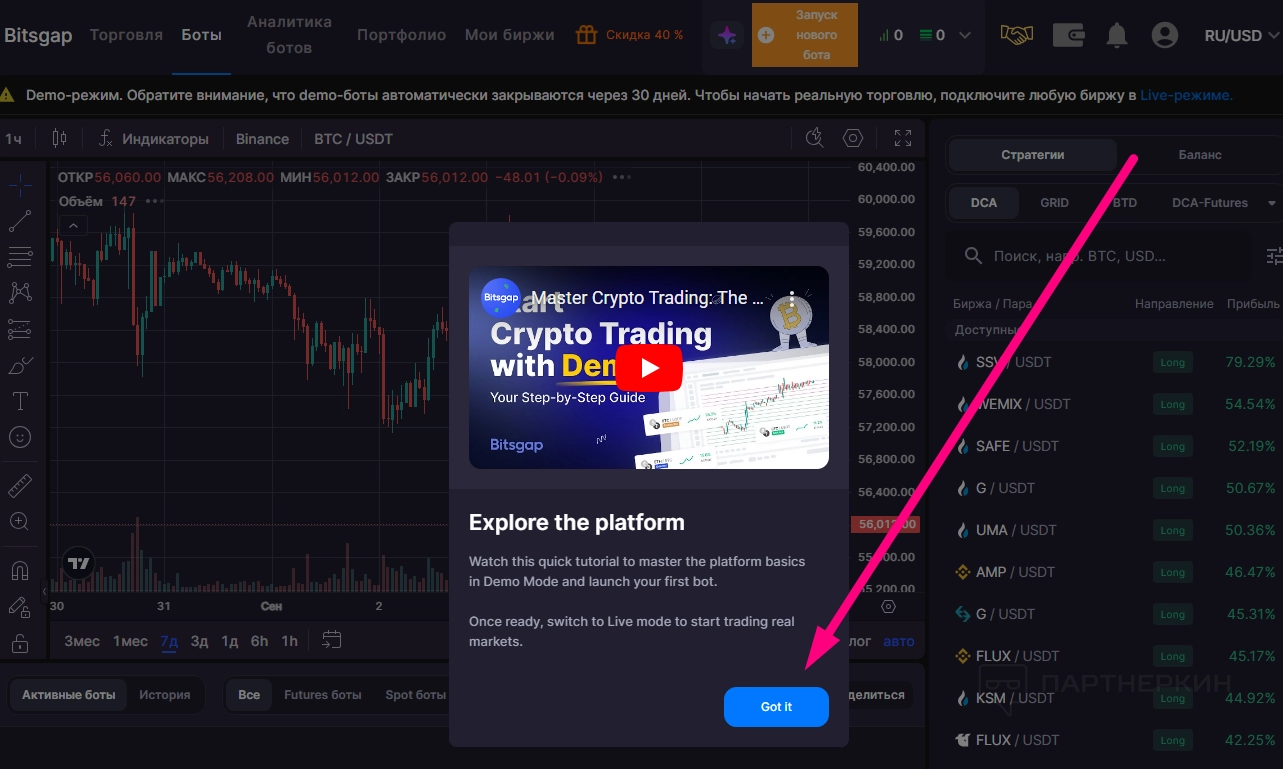The image size is (1283, 769).
Task: Open the wallet icon in header
Action: [1069, 35]
